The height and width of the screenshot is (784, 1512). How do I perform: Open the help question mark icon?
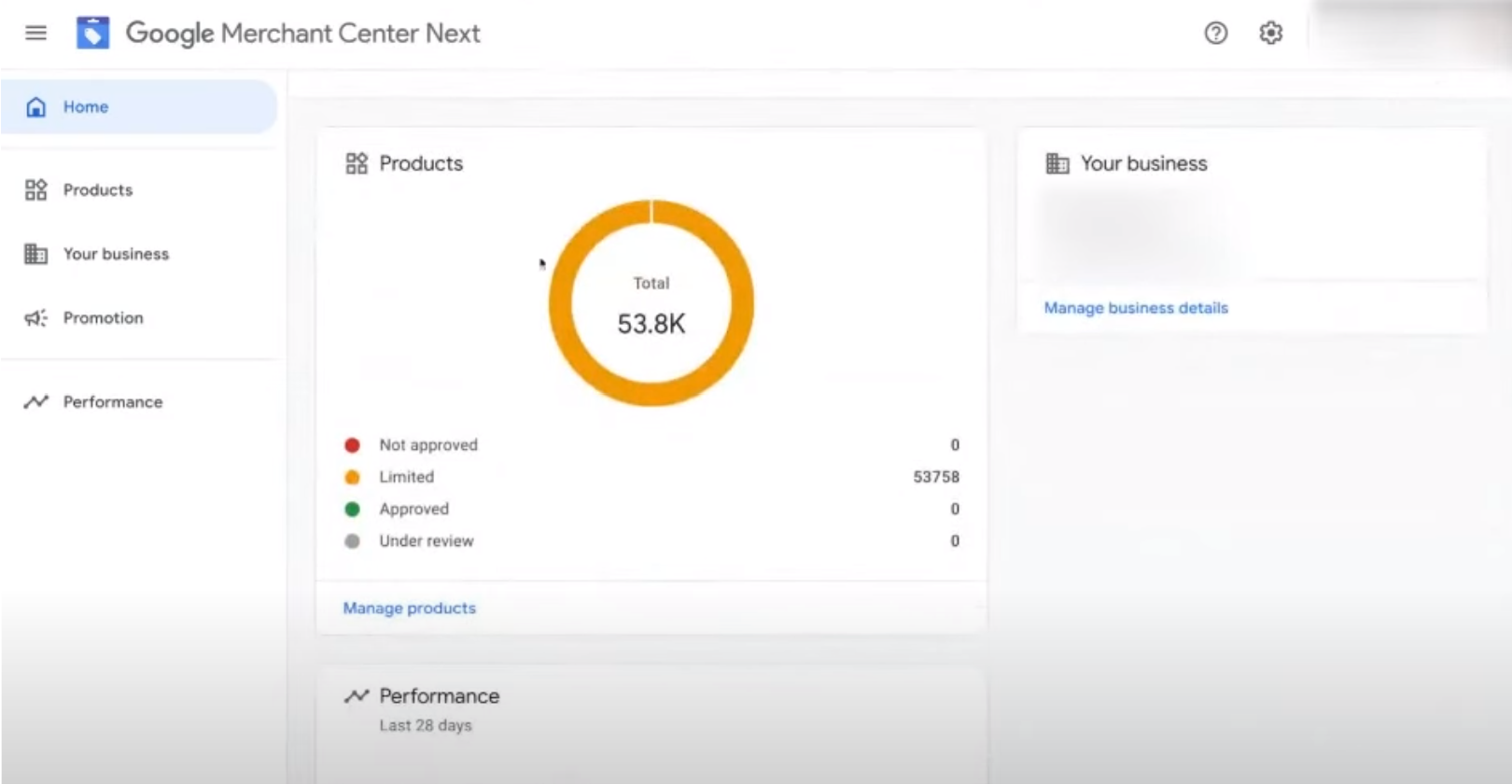pos(1215,34)
